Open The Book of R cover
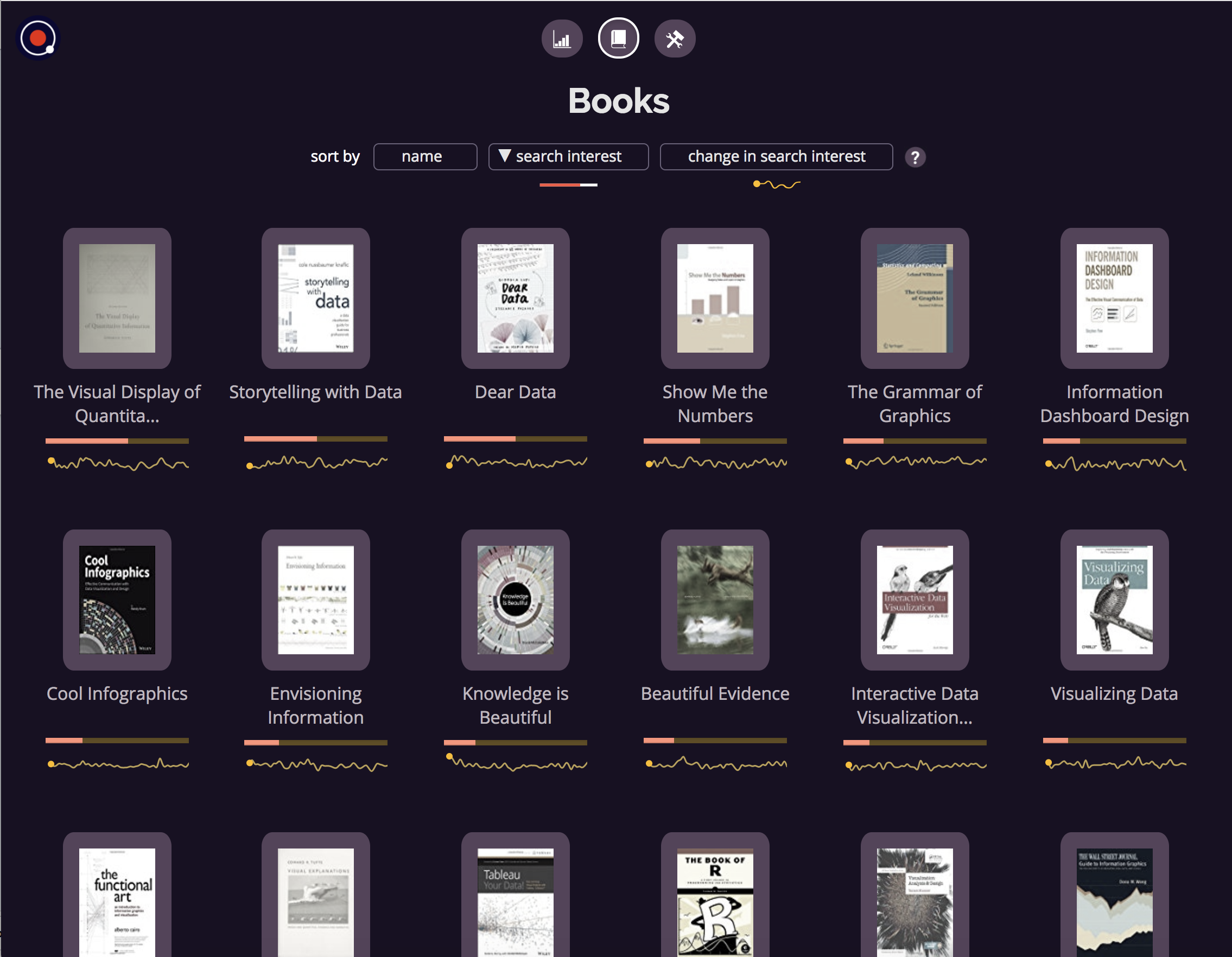Image resolution: width=1232 pixels, height=957 pixels. [x=715, y=902]
